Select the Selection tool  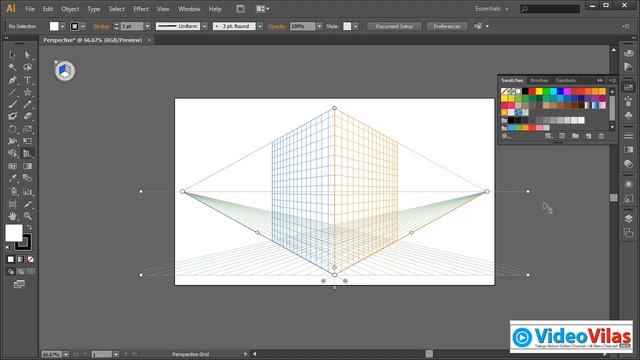12,55
